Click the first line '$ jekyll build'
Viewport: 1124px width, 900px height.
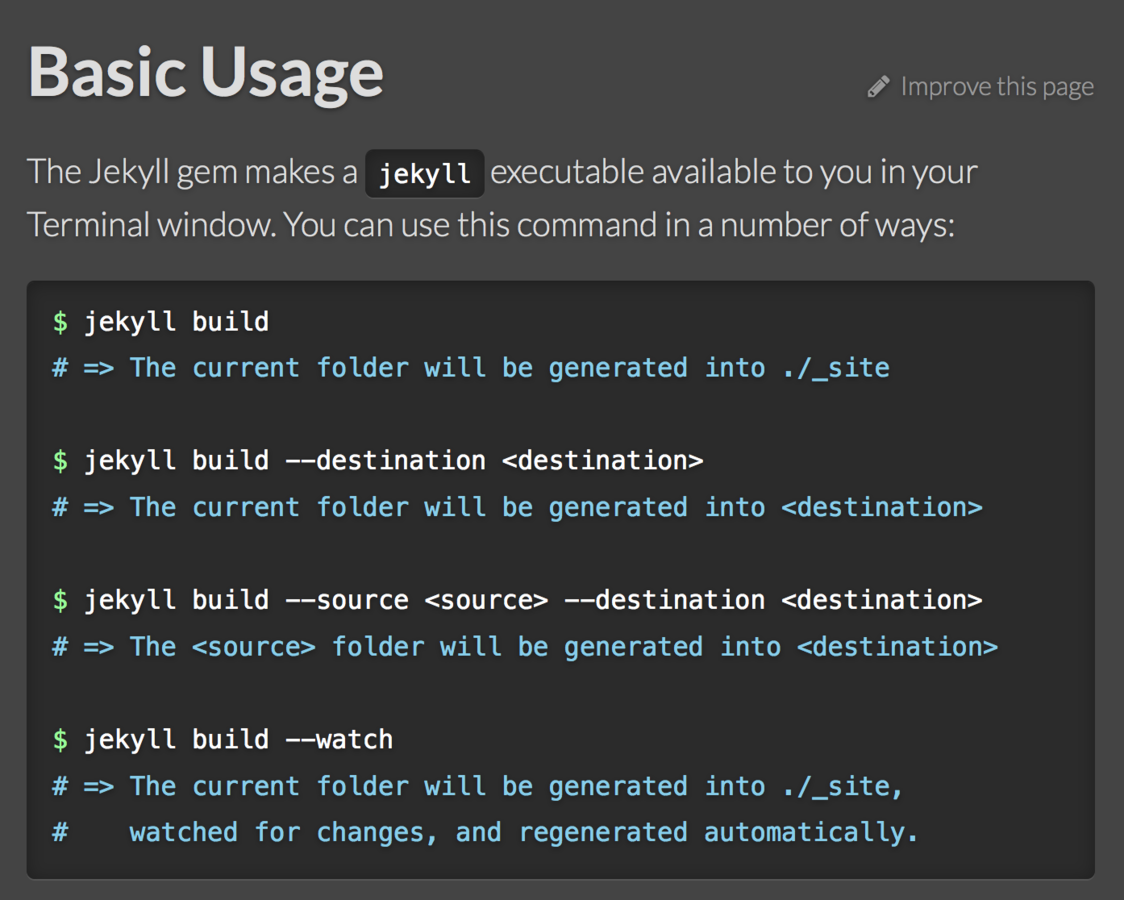click(161, 322)
